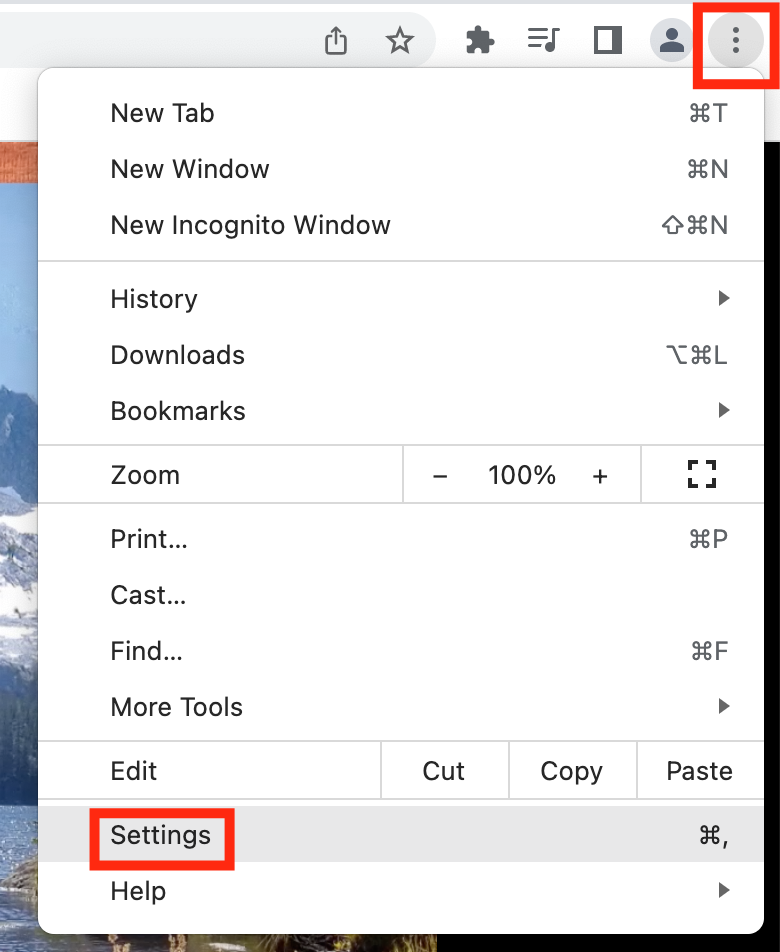Click the Cut button
780x952 pixels.
444,771
